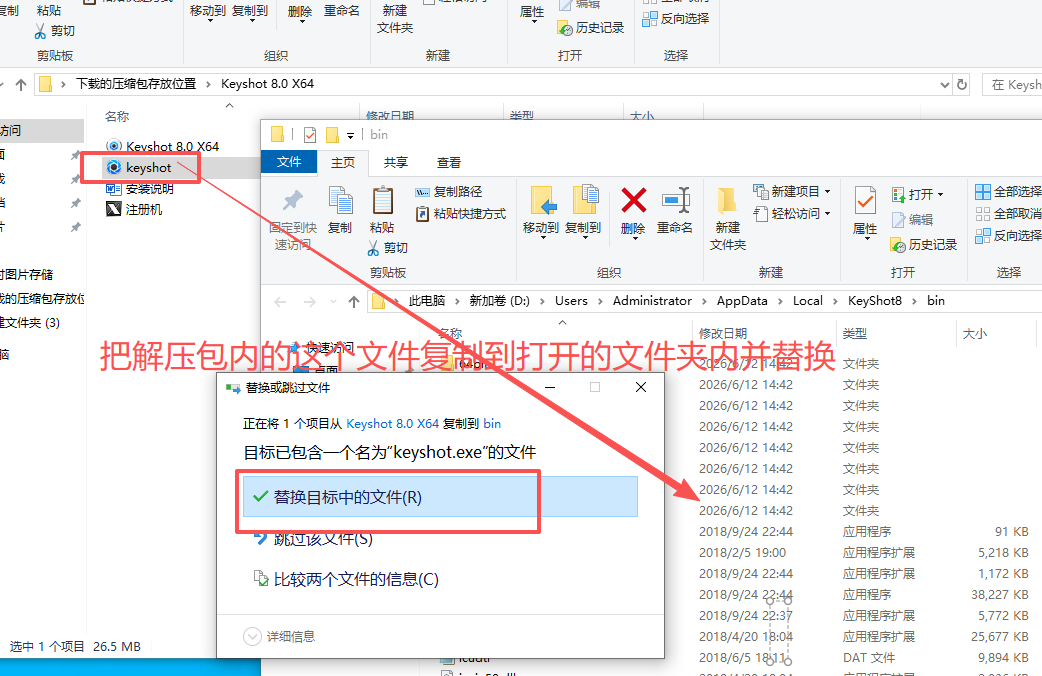Click 新加卷 (D:) in address path
The image size is (1042, 676).
tap(499, 301)
